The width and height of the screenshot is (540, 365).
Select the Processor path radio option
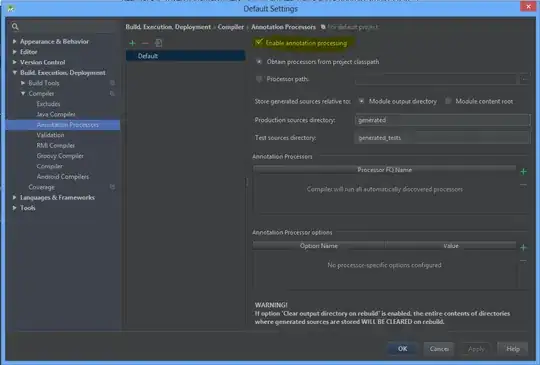(259, 79)
